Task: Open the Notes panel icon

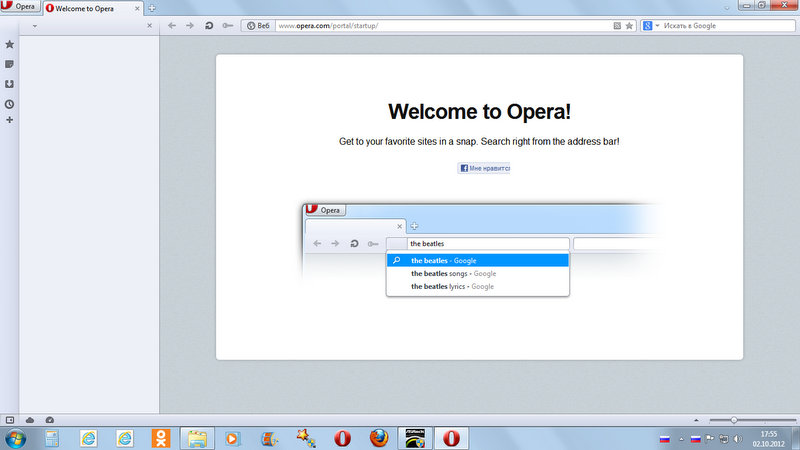Action: (x=10, y=64)
